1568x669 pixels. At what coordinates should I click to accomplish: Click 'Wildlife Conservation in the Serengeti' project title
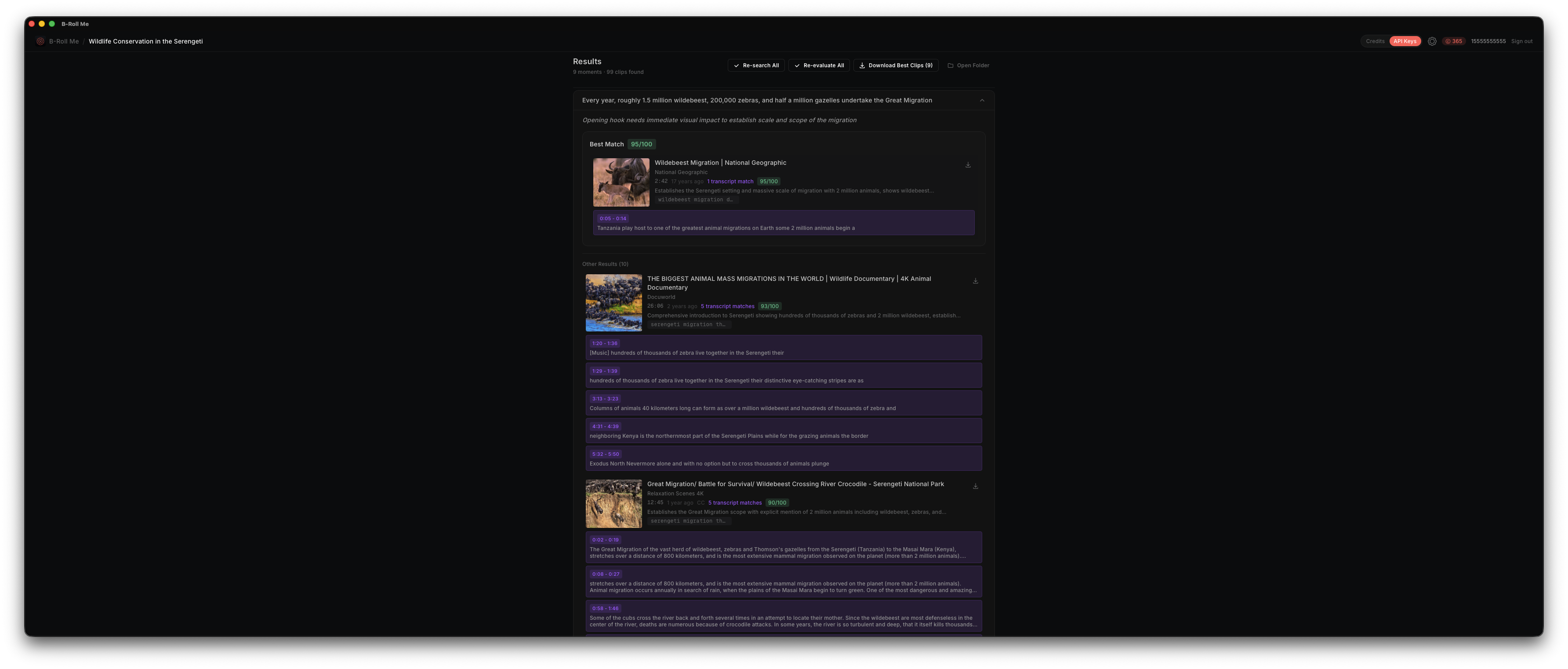(x=145, y=41)
